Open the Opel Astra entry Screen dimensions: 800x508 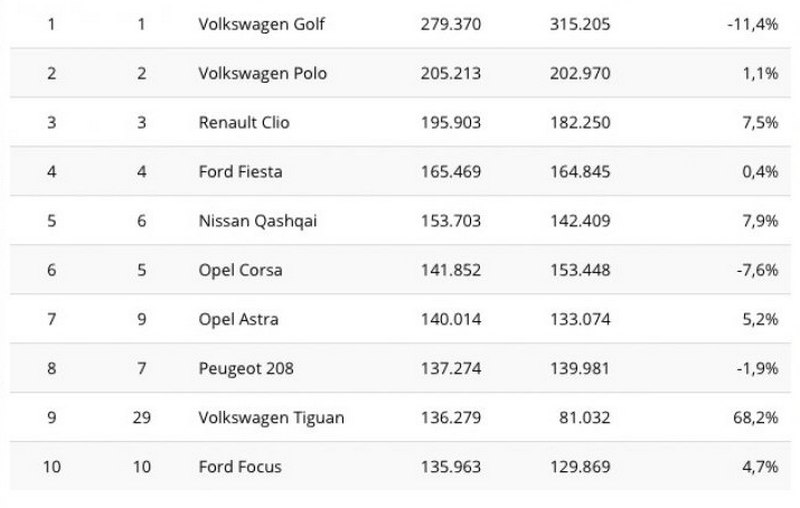click(x=239, y=319)
